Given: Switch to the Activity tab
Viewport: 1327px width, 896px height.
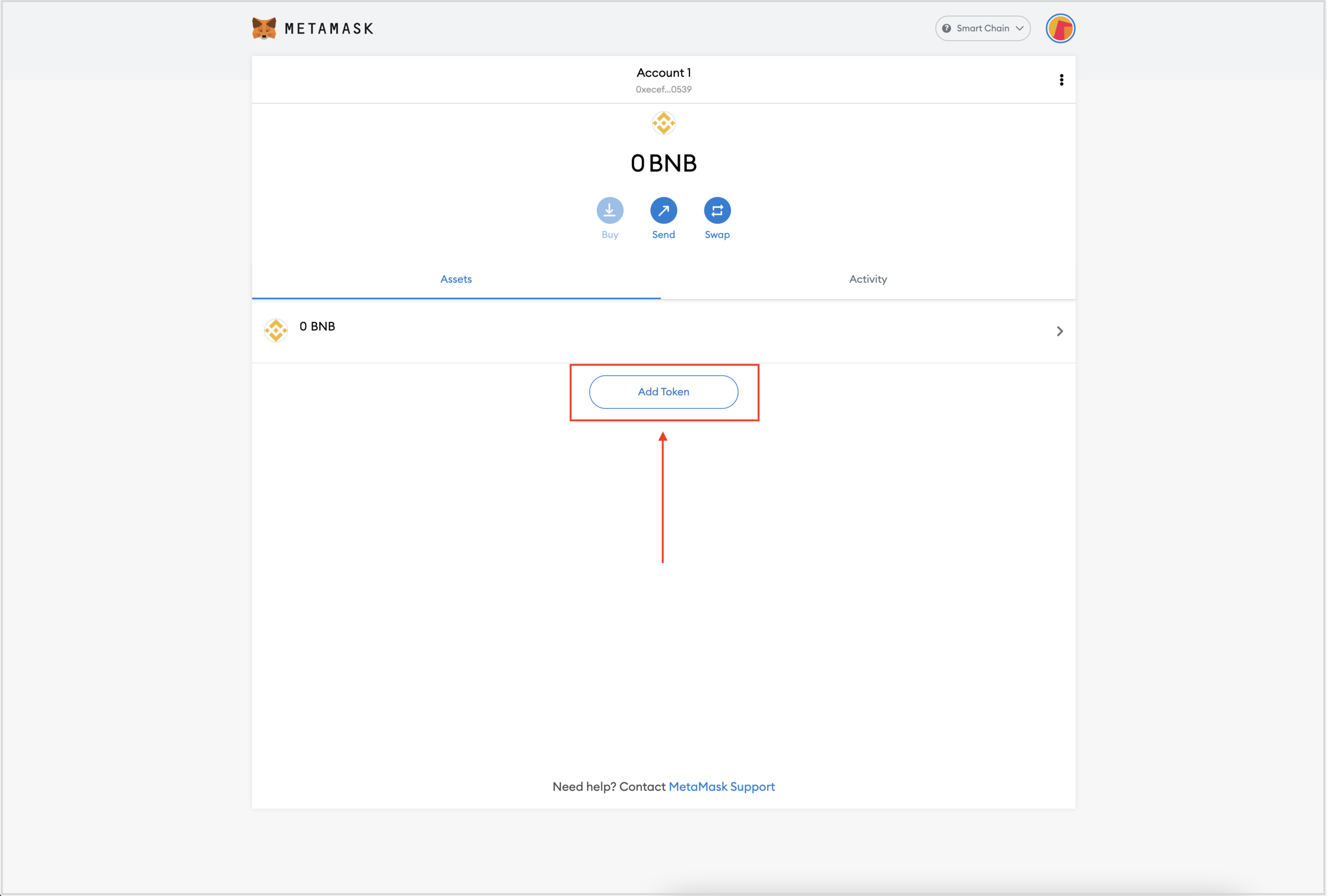Looking at the screenshot, I should click(868, 279).
